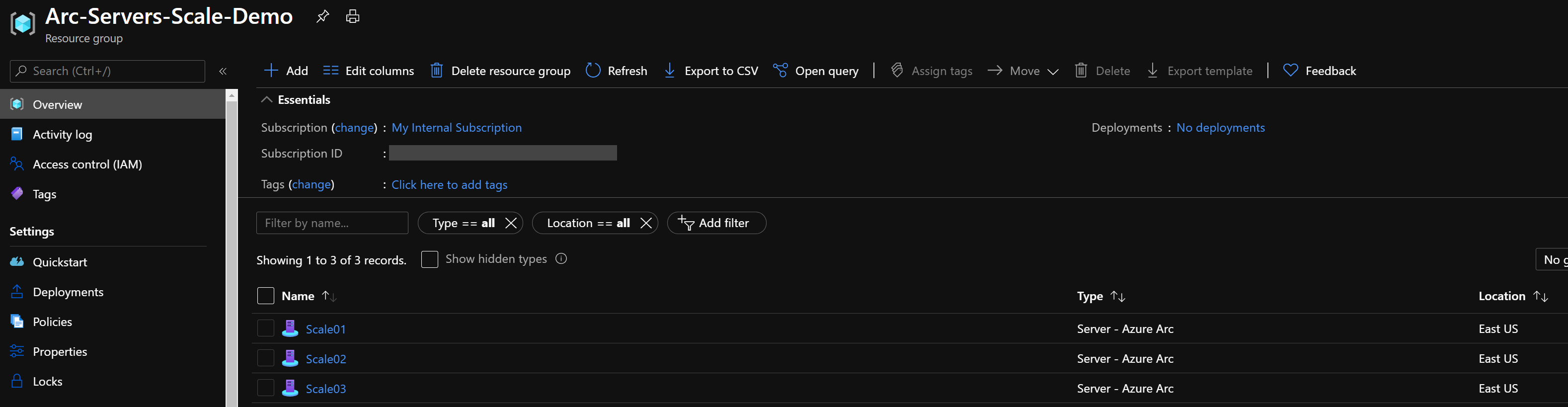
Task: Click Scale01 type cell Server - Azure Arc
Action: coord(1125,328)
